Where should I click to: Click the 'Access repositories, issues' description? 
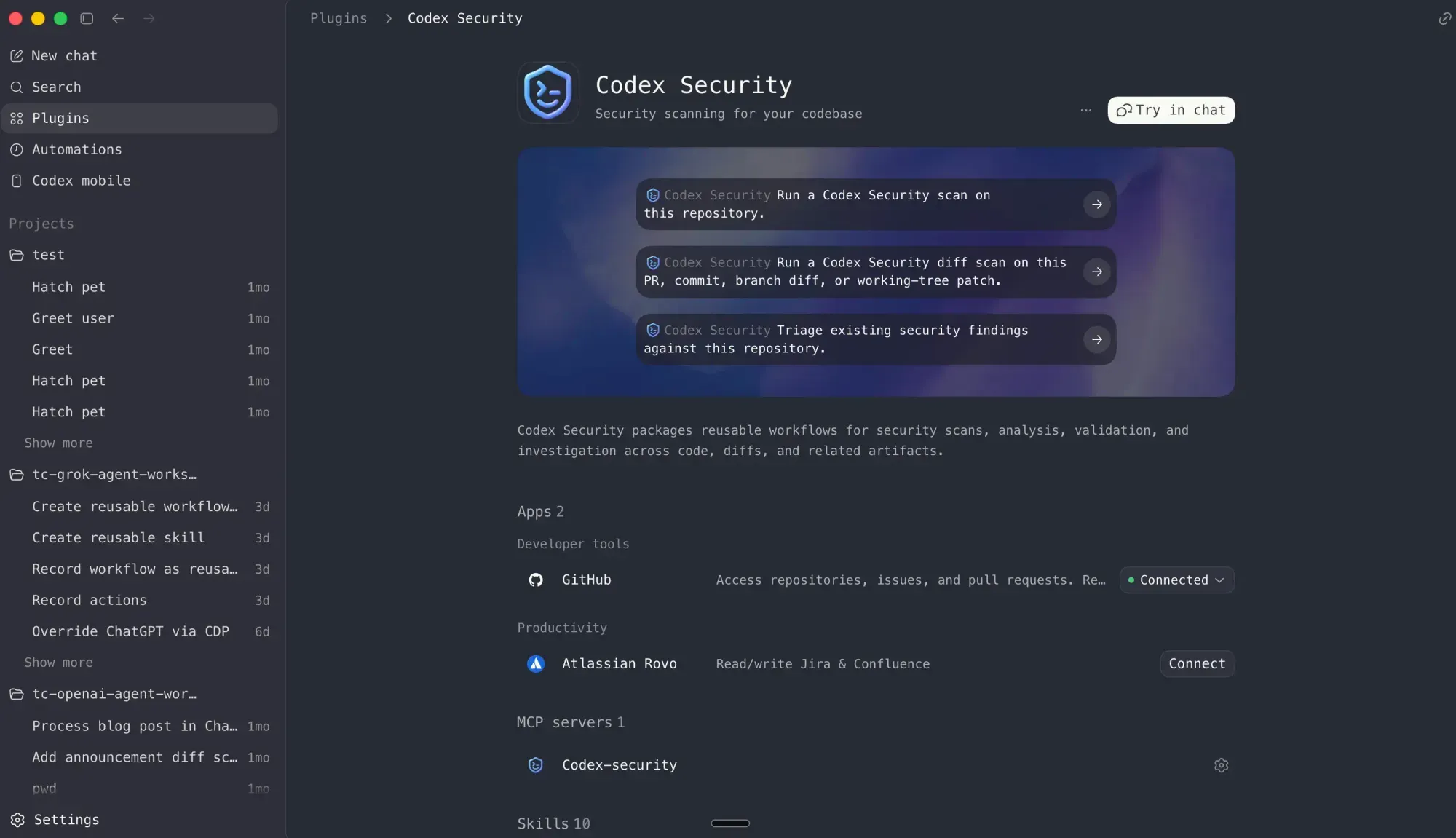(910, 580)
